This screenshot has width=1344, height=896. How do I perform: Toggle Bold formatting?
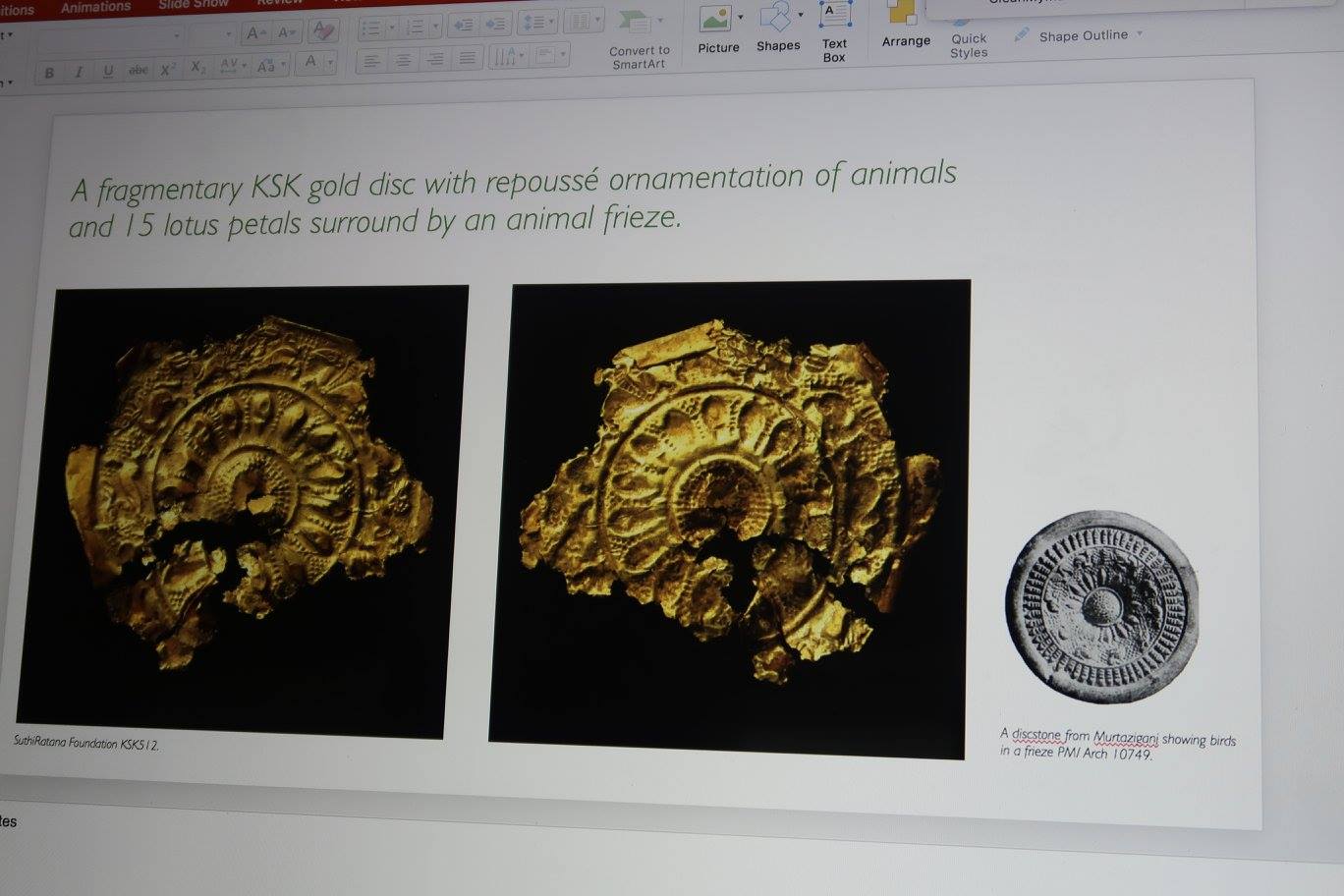49,73
